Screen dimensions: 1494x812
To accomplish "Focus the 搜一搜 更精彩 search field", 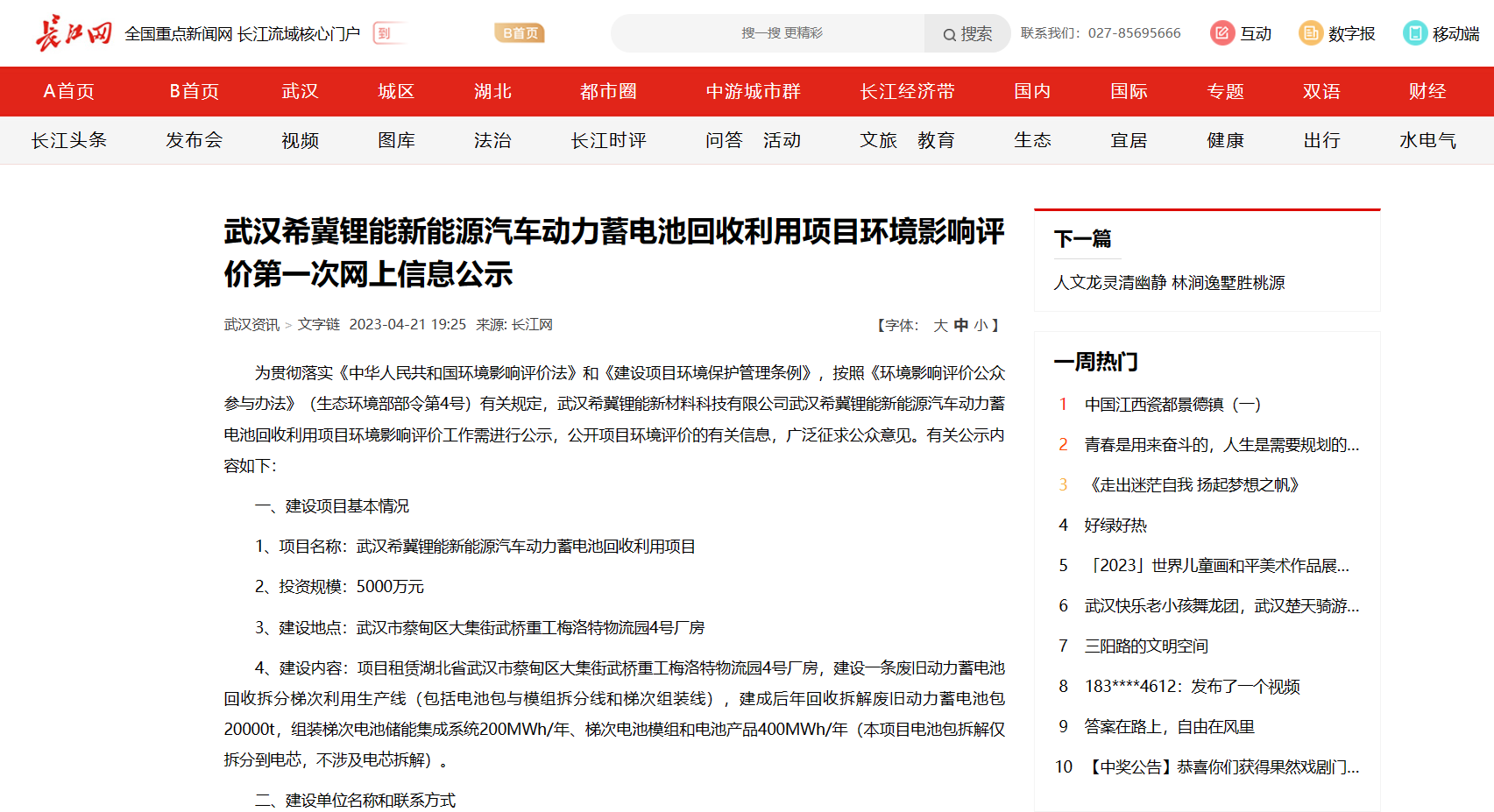I will click(768, 33).
